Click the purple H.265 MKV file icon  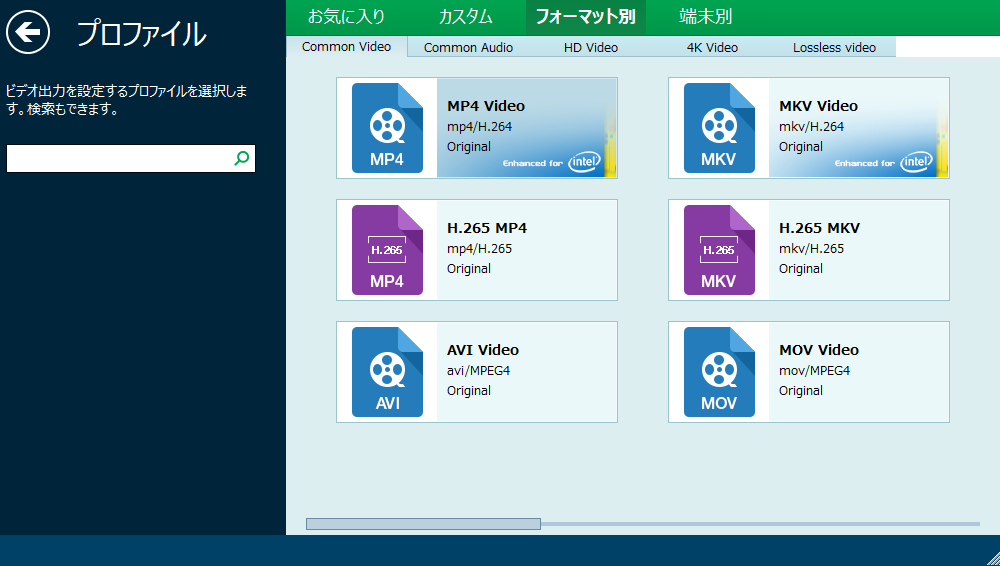click(x=719, y=250)
